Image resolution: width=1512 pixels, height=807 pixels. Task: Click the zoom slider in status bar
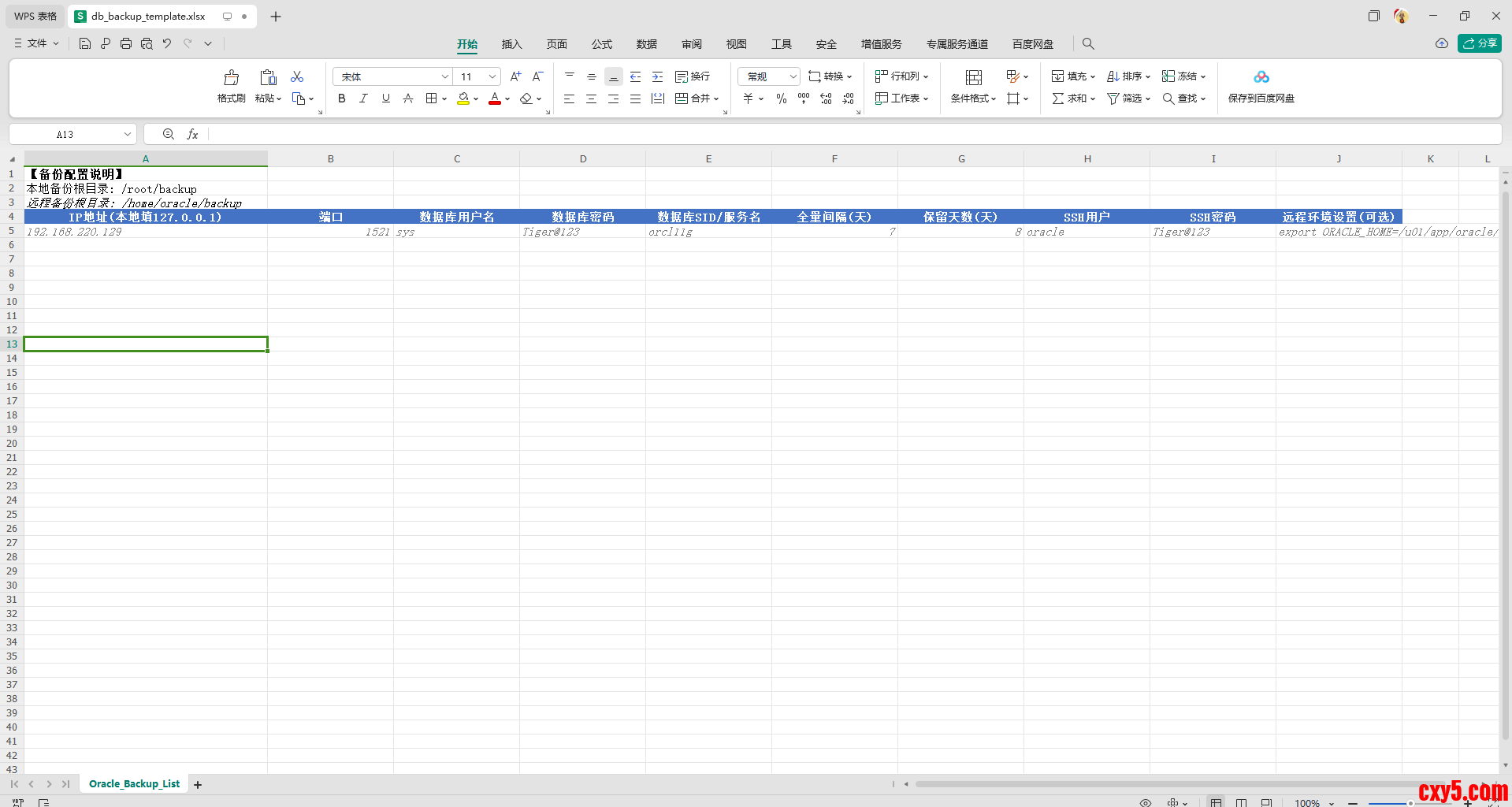(1410, 803)
